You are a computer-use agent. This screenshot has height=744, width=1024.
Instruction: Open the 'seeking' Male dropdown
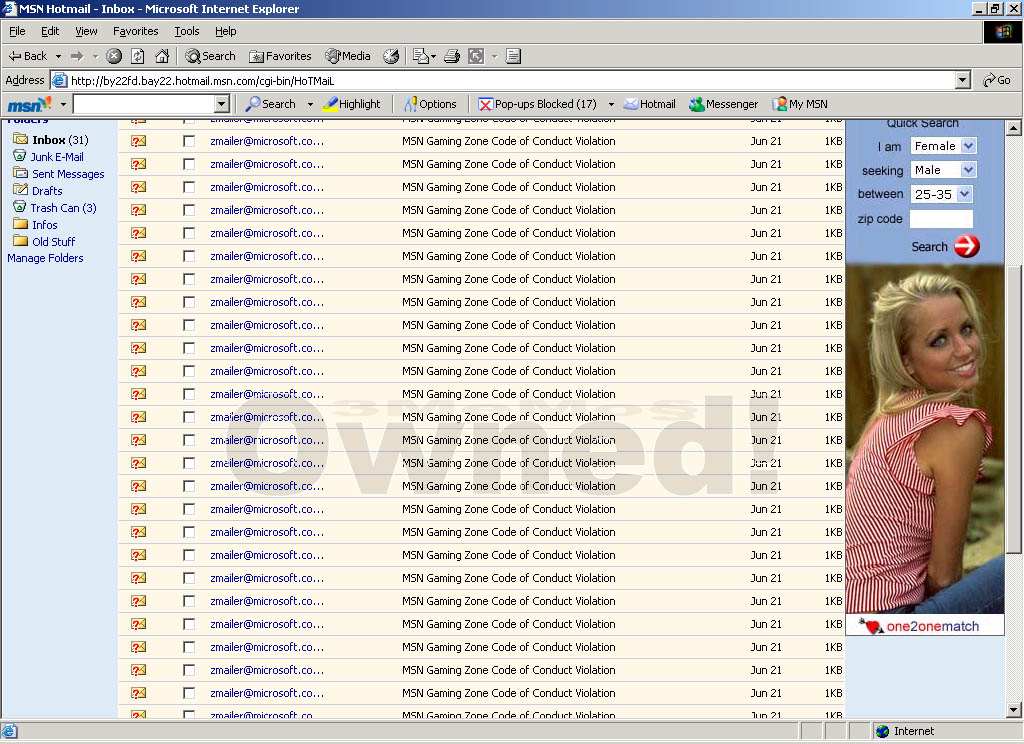tap(968, 170)
